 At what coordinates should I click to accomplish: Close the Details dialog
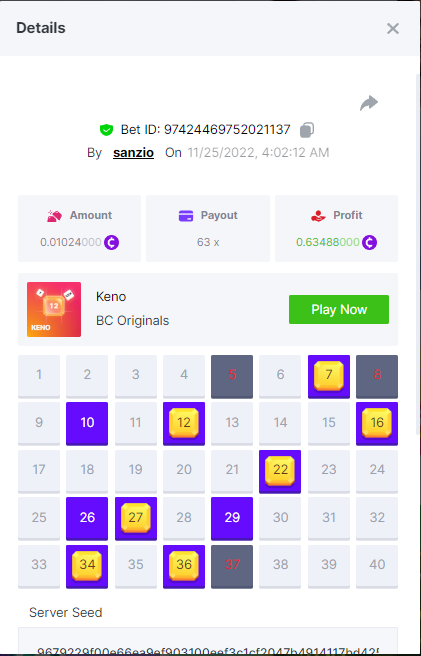(x=393, y=28)
